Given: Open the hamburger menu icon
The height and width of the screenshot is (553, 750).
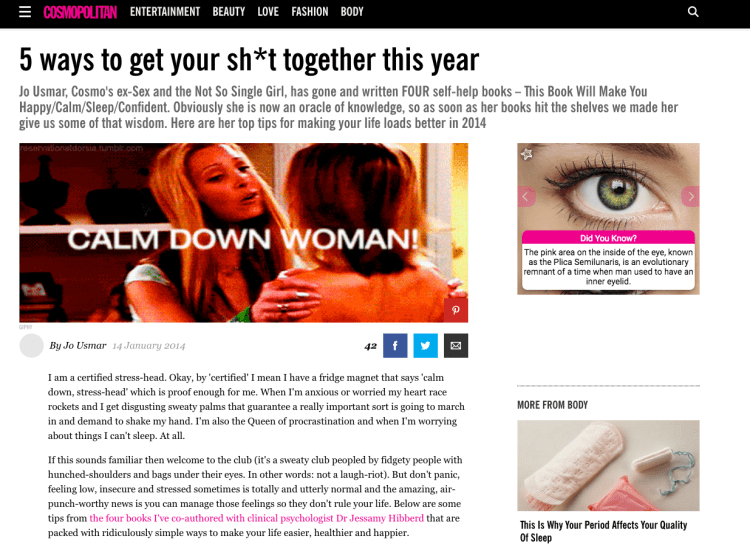Looking at the screenshot, I should coord(25,12).
